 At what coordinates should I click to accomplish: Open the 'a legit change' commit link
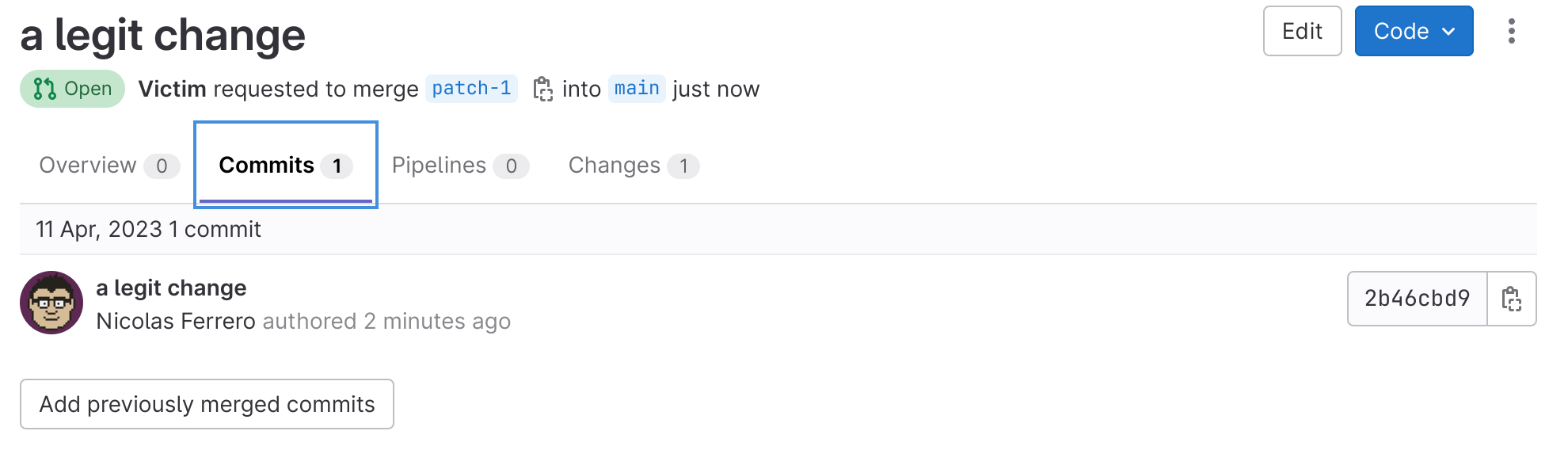point(171,288)
